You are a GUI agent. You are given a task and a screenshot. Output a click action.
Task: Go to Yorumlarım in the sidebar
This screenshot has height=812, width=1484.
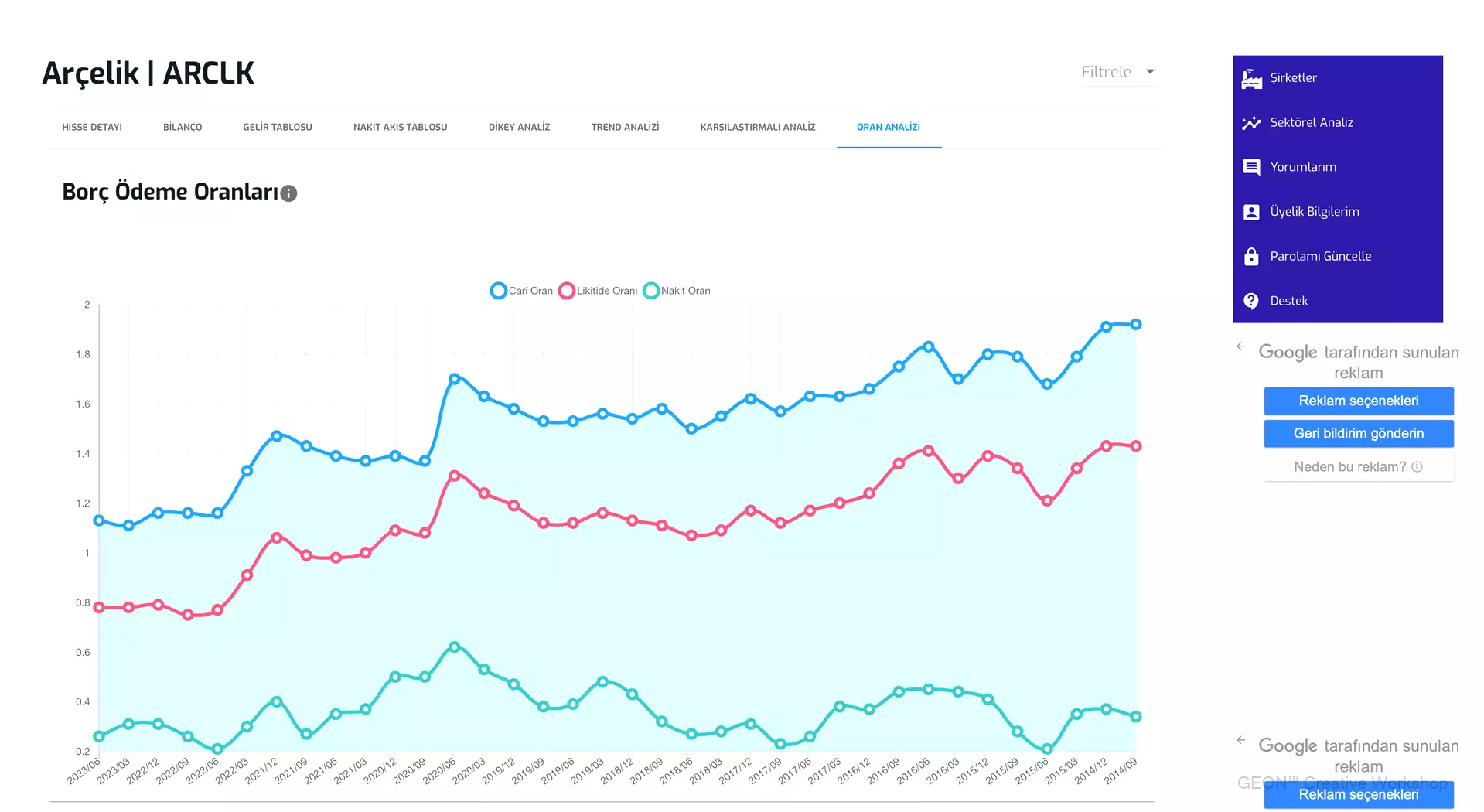pos(1337,167)
